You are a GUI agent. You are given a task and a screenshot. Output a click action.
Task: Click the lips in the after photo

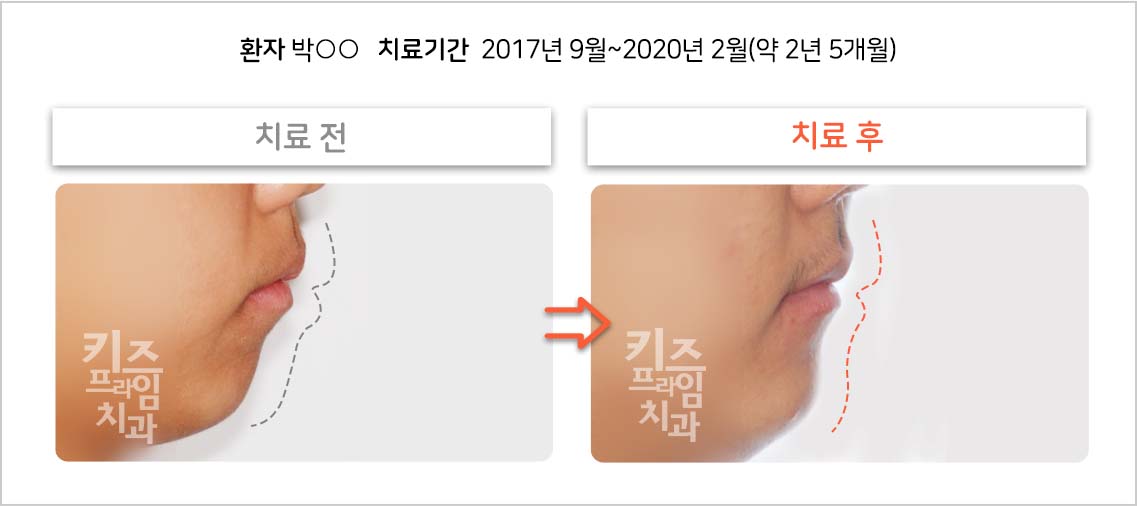click(x=818, y=289)
